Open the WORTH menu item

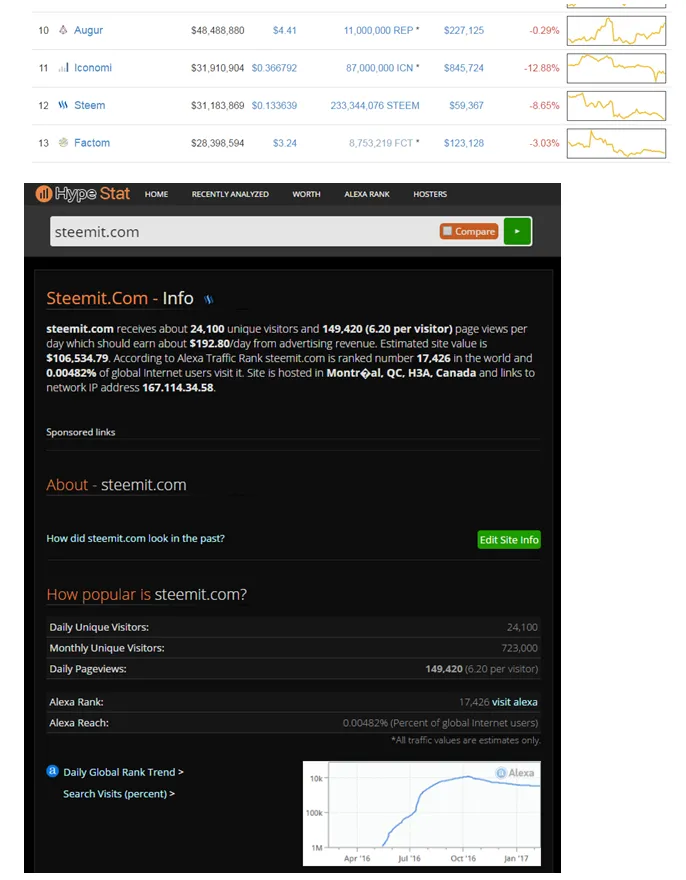[306, 194]
